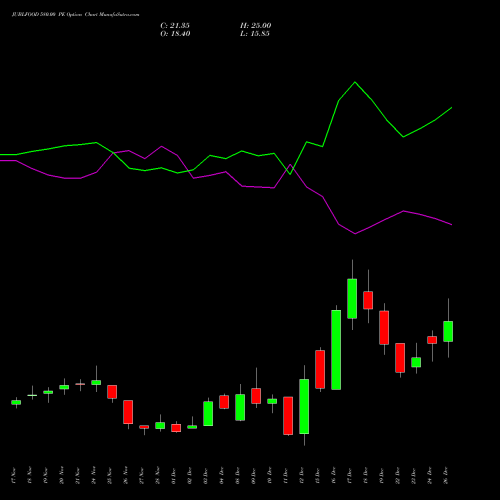The width and height of the screenshot is (500, 500).
Task: Click the red candlestick above 11 Dec
Action: tap(288, 415)
